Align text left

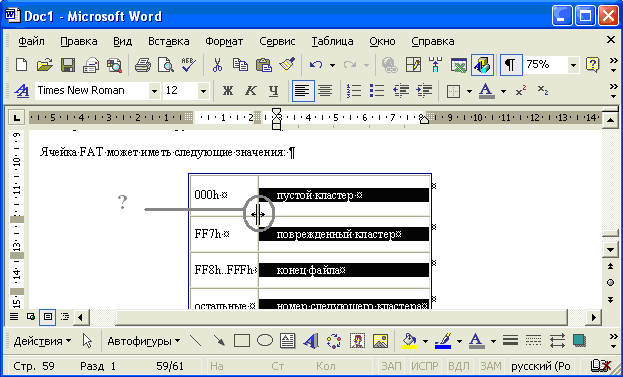tap(303, 91)
